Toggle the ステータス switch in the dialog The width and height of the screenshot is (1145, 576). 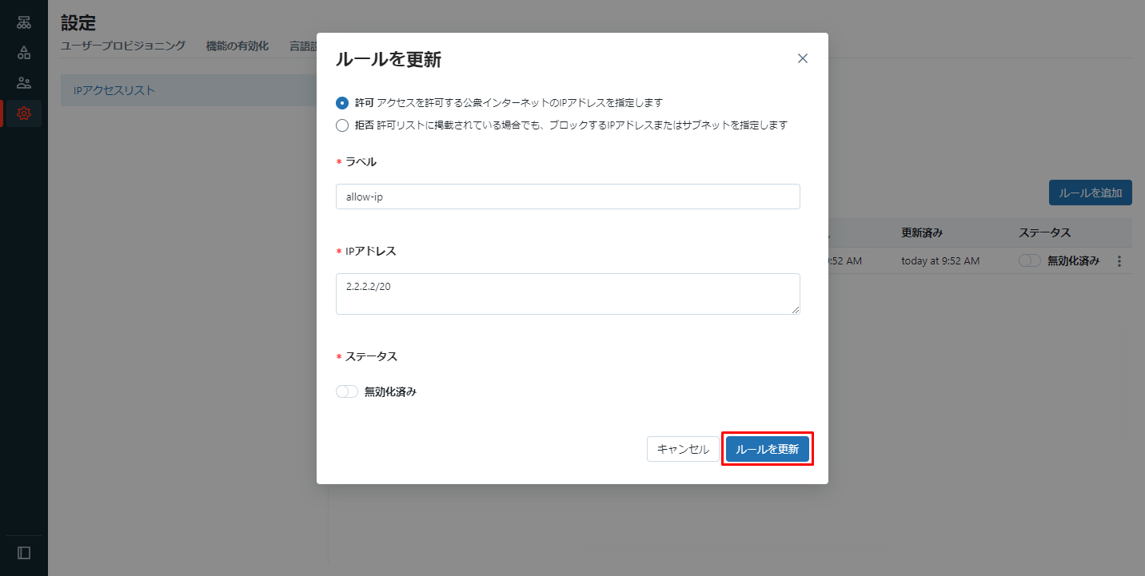(x=347, y=392)
